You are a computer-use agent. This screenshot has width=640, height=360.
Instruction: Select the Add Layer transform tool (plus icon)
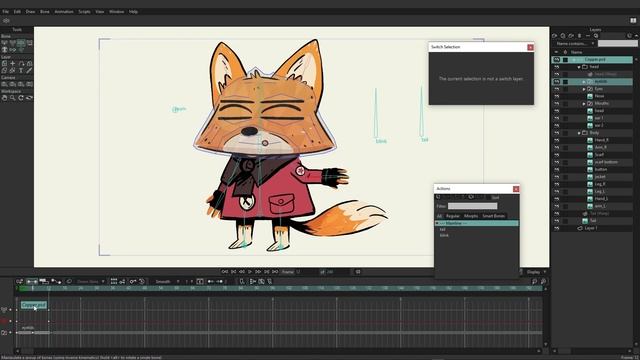pyautogui.click(x=13, y=64)
